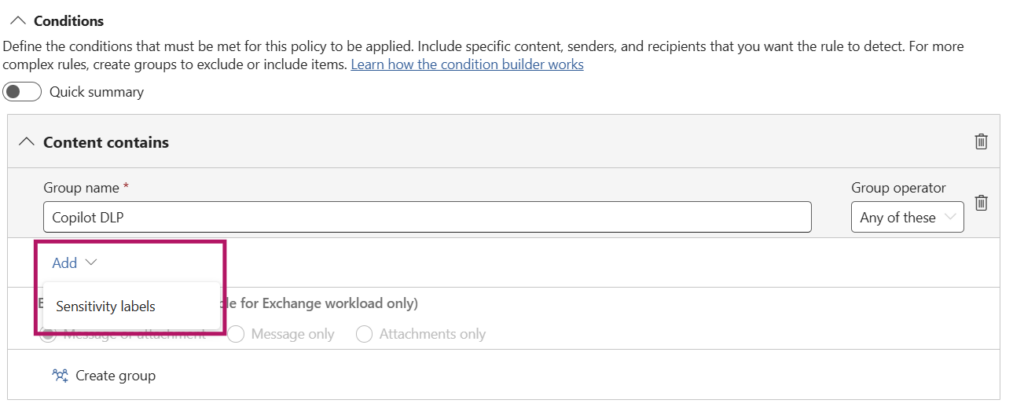Click the Quick summary label text
The image size is (1024, 411).
pyautogui.click(x=97, y=92)
